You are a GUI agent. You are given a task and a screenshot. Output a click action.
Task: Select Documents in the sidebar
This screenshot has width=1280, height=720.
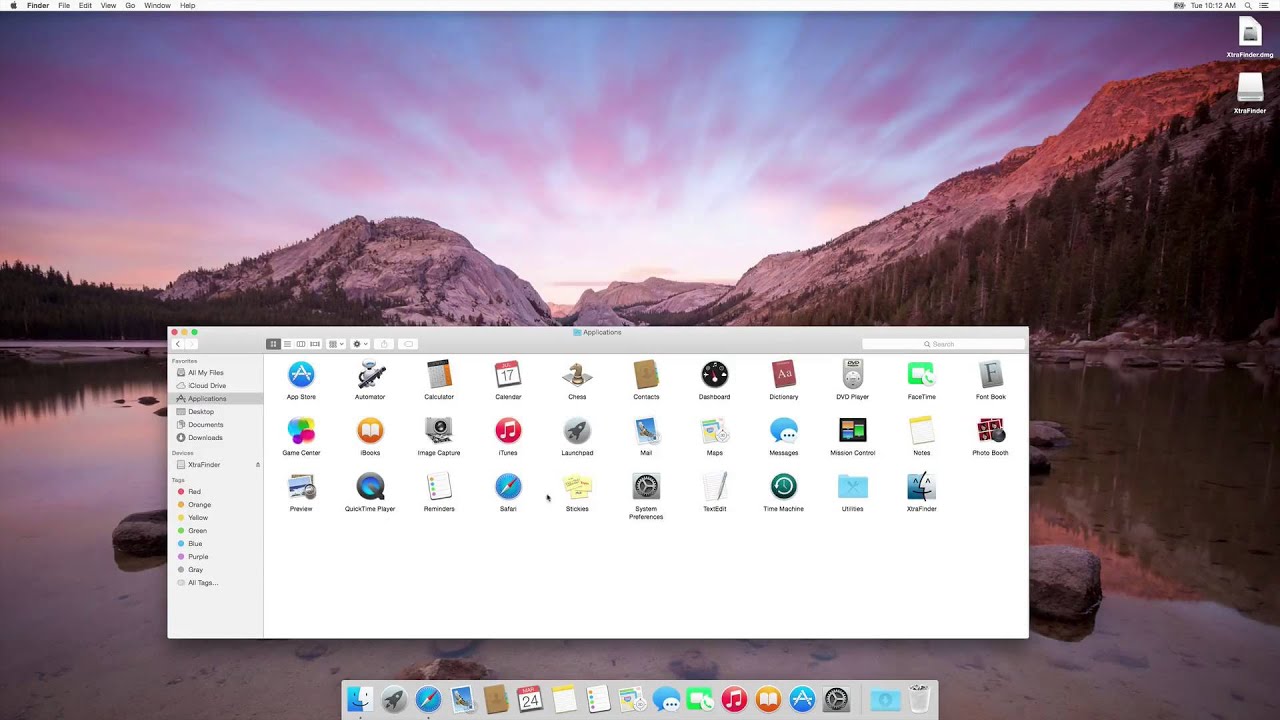215,425
